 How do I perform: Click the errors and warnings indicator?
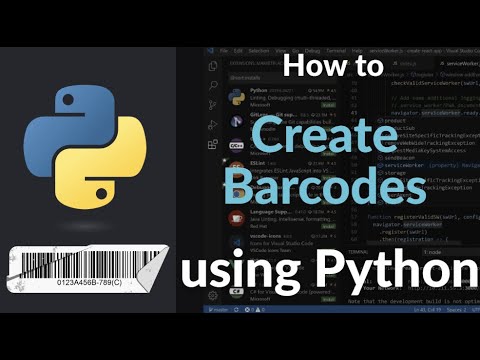click(x=255, y=310)
